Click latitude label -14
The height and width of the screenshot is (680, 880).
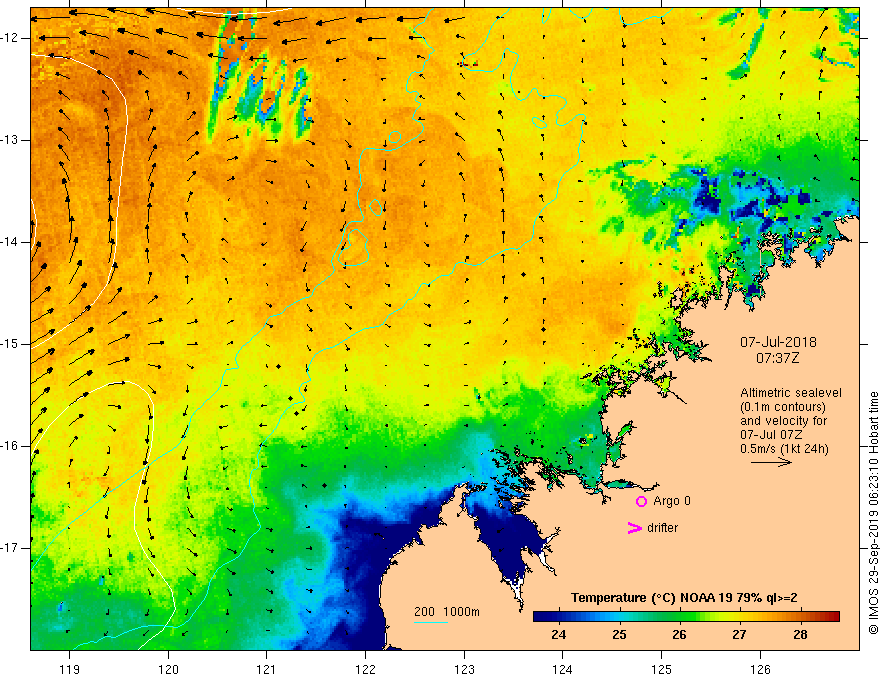(x=11, y=242)
